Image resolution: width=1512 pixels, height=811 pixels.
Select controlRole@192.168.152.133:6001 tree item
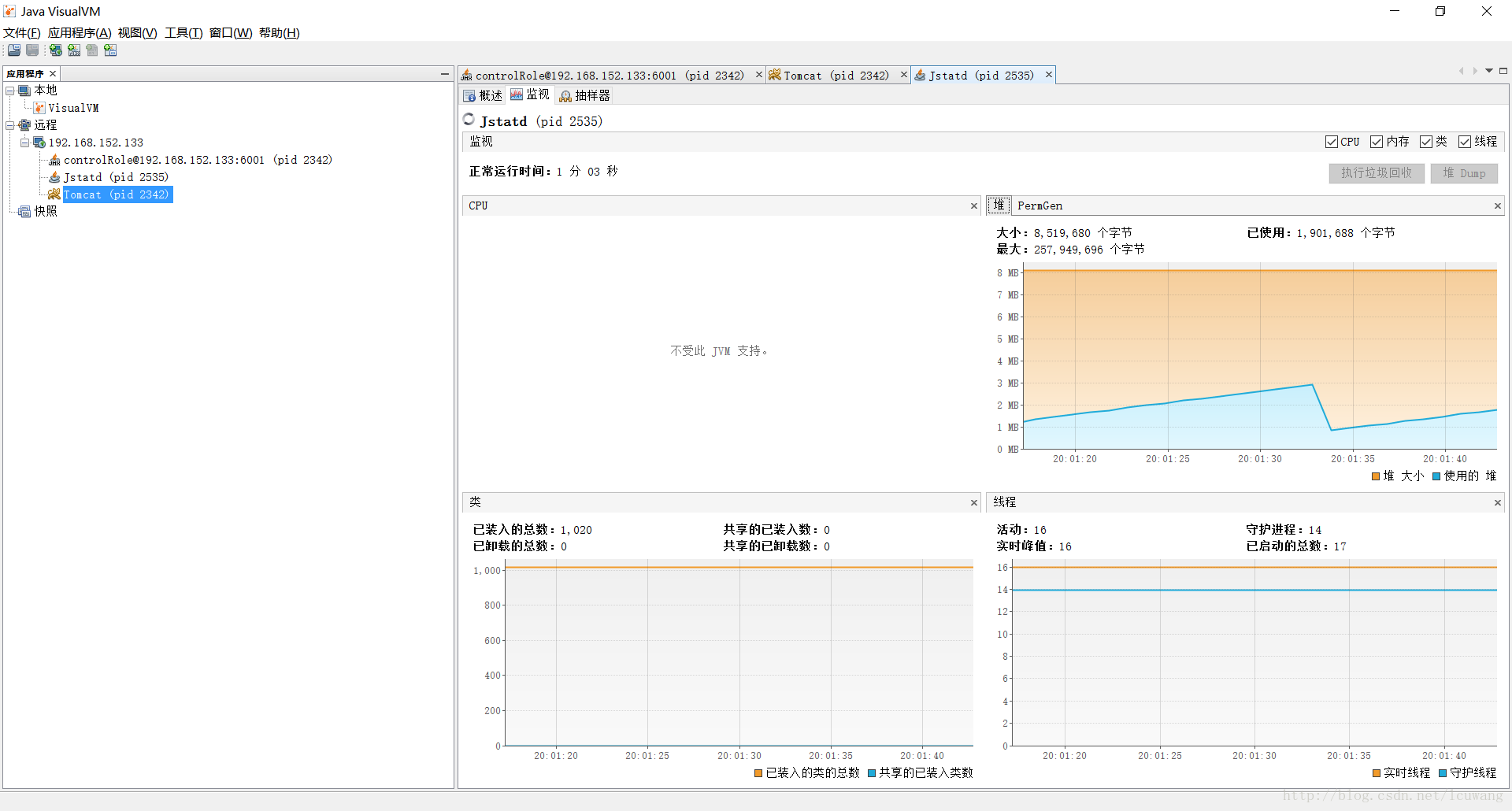(198, 160)
